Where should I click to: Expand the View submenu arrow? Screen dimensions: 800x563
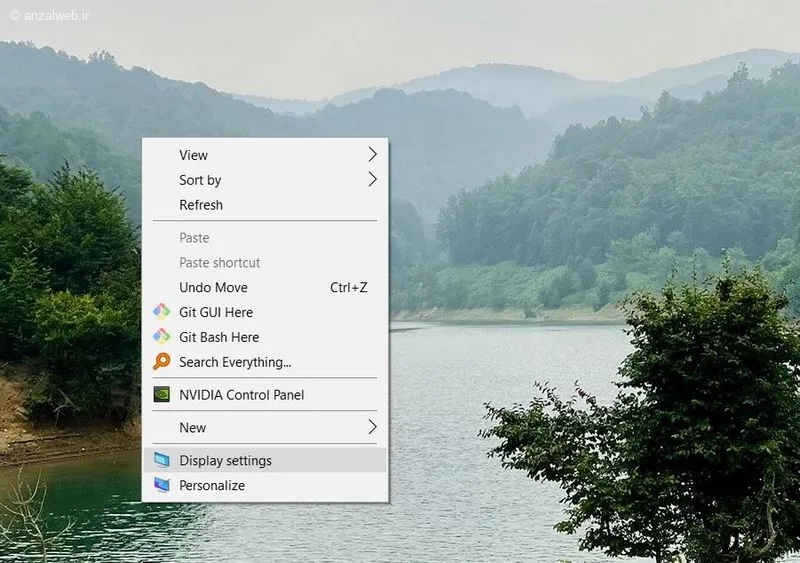coord(373,154)
